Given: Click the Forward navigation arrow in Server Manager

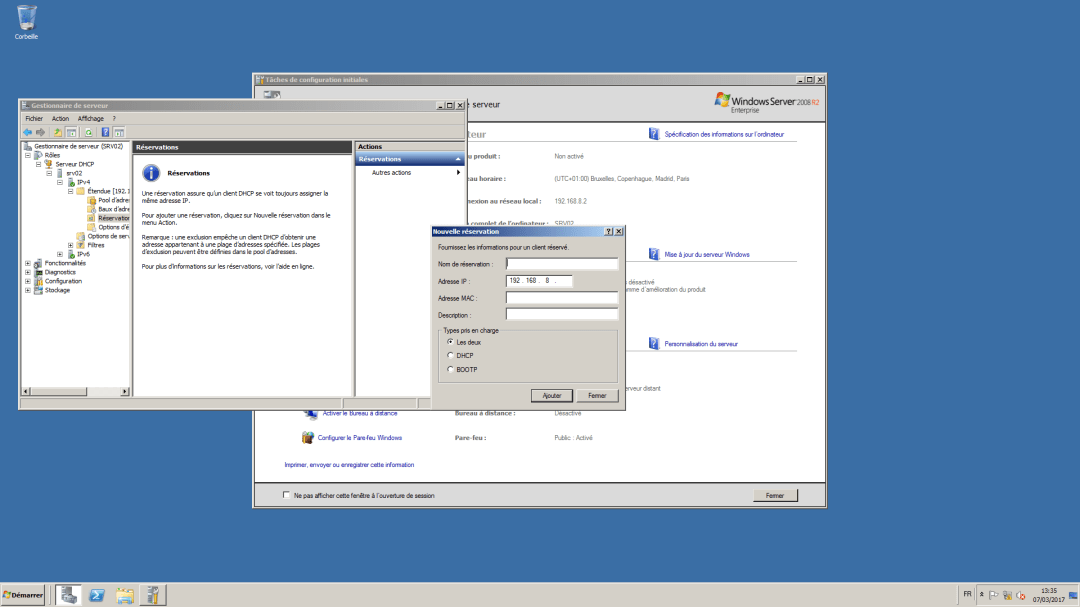Looking at the screenshot, I should [39, 132].
